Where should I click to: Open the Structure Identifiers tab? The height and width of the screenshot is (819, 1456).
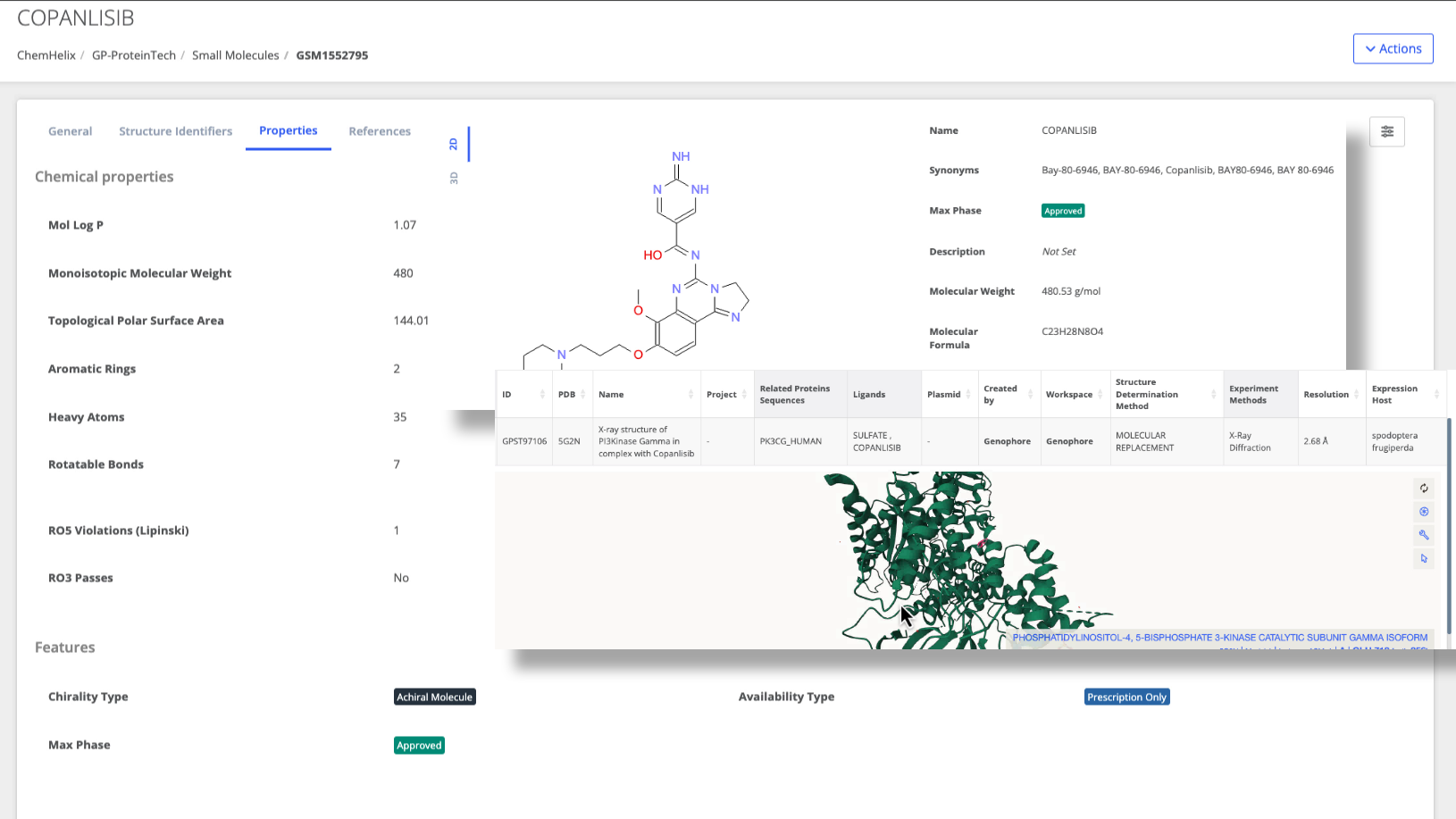click(x=175, y=131)
